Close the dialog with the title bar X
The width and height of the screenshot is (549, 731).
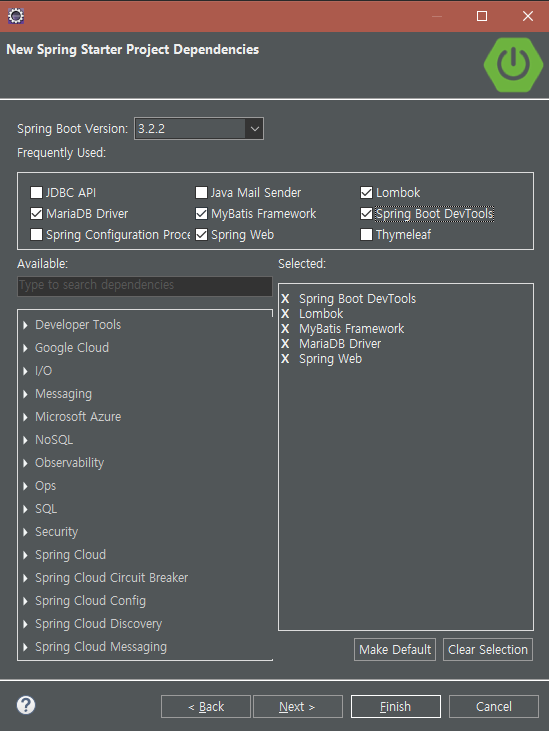pos(528,16)
